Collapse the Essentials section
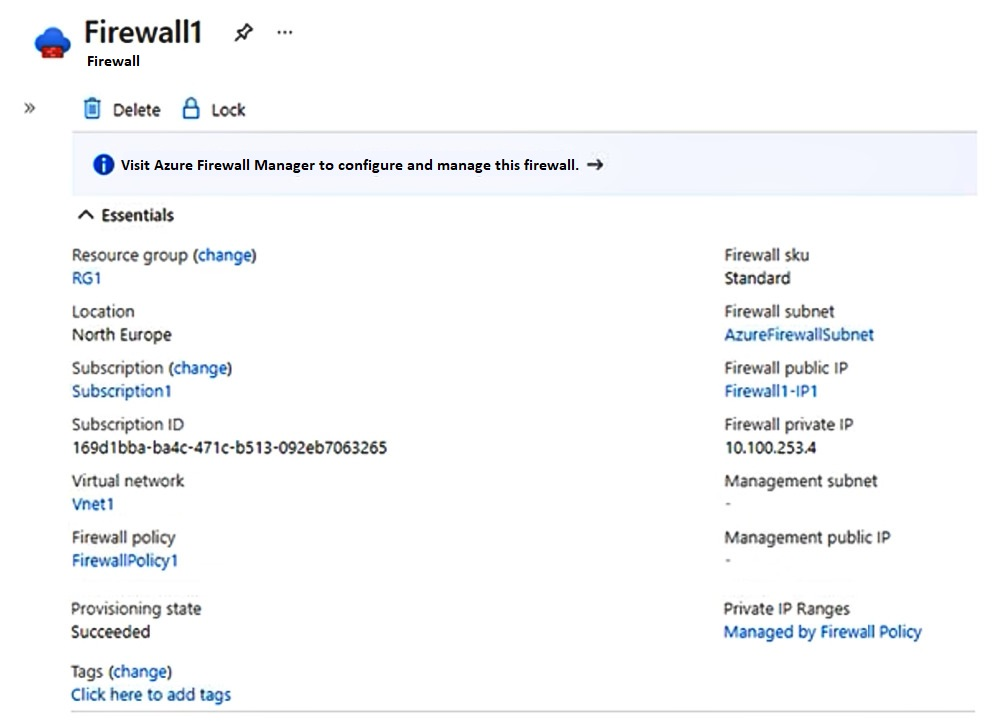 (x=86, y=215)
